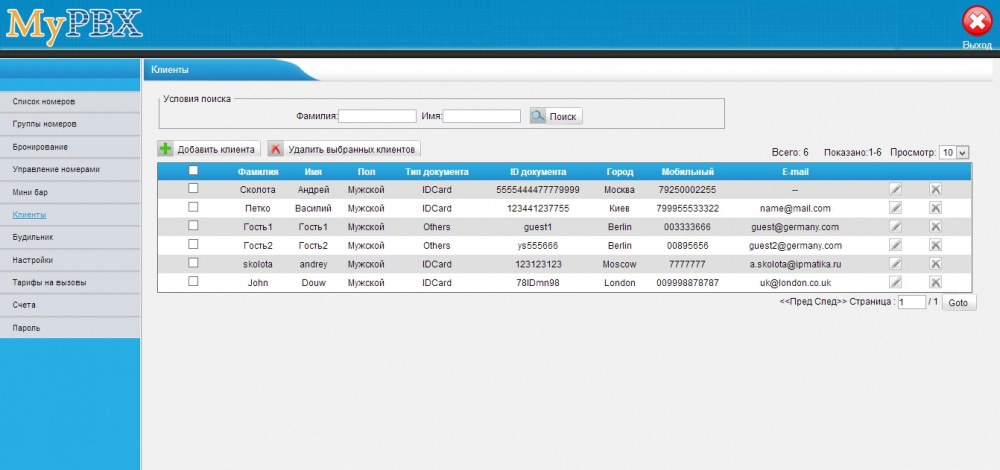Click Удалить выбранных клиентов button
Viewport: 1000px width, 470px height.
click(x=343, y=149)
